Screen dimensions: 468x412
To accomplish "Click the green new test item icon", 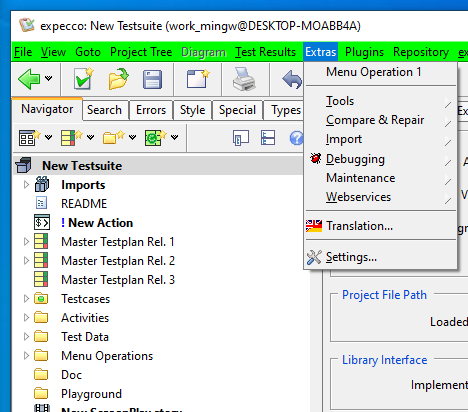I will [x=155, y=138].
